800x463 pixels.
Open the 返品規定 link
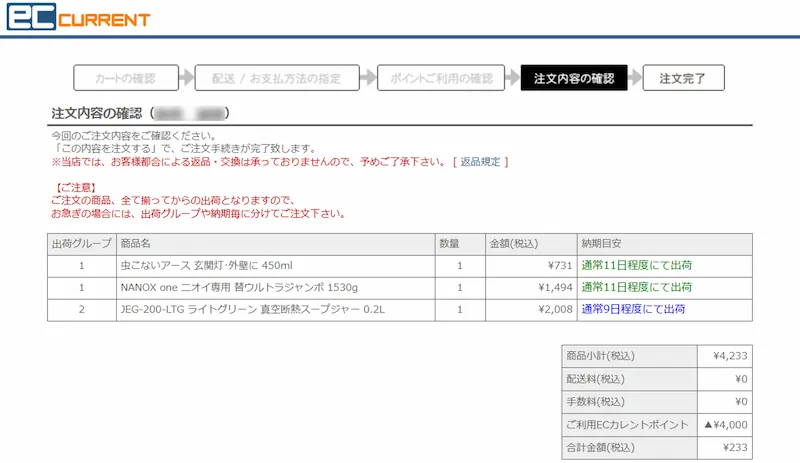coord(480,162)
